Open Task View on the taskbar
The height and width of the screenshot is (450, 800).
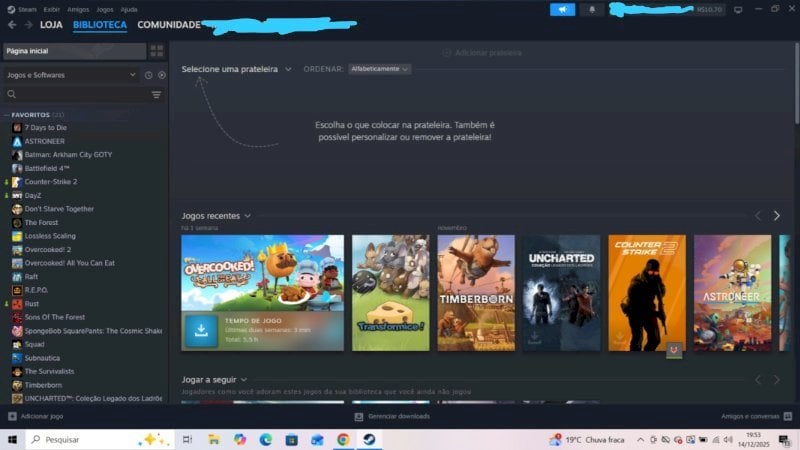click(x=187, y=439)
